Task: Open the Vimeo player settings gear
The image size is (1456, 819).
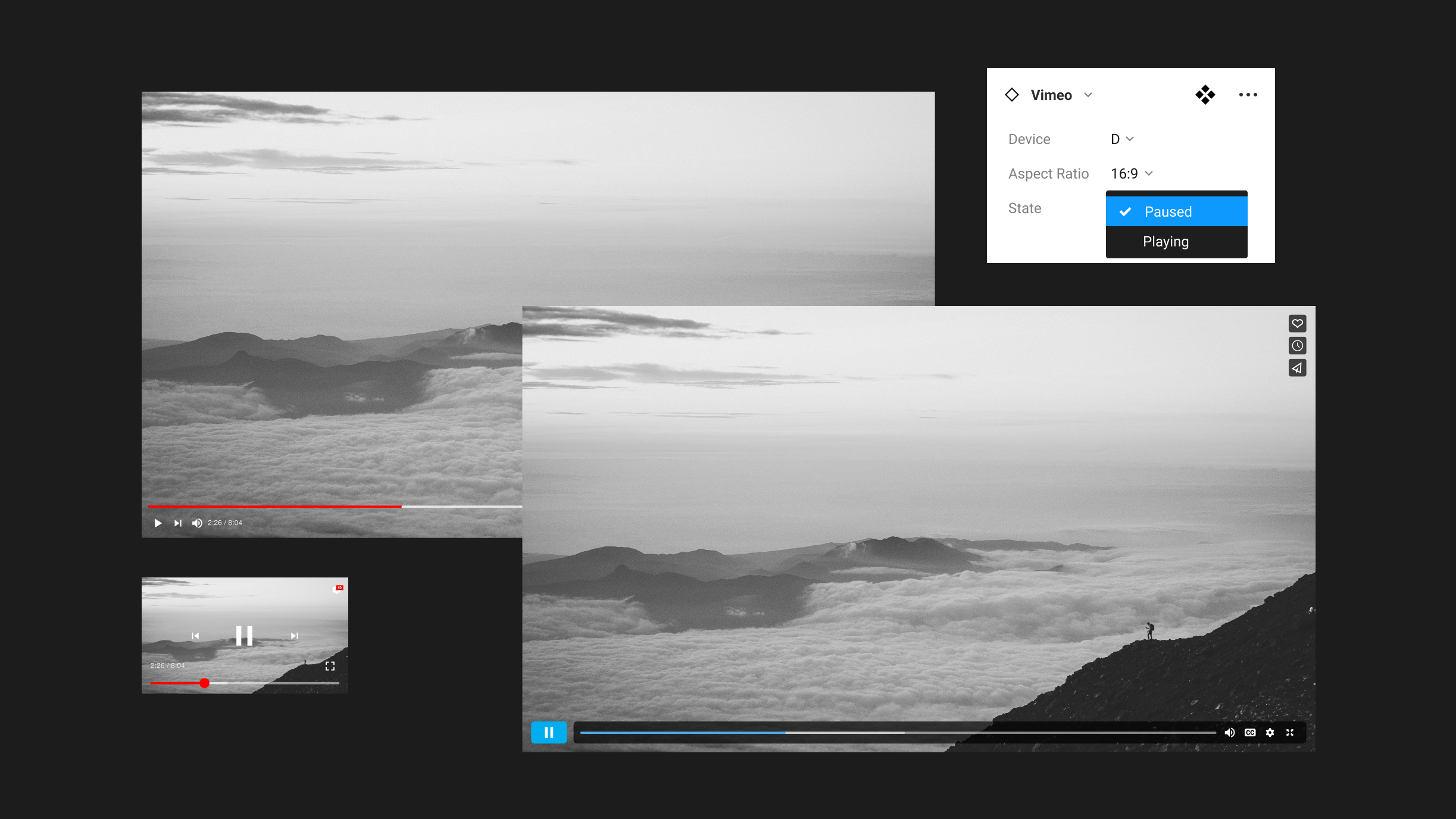Action: [1270, 732]
